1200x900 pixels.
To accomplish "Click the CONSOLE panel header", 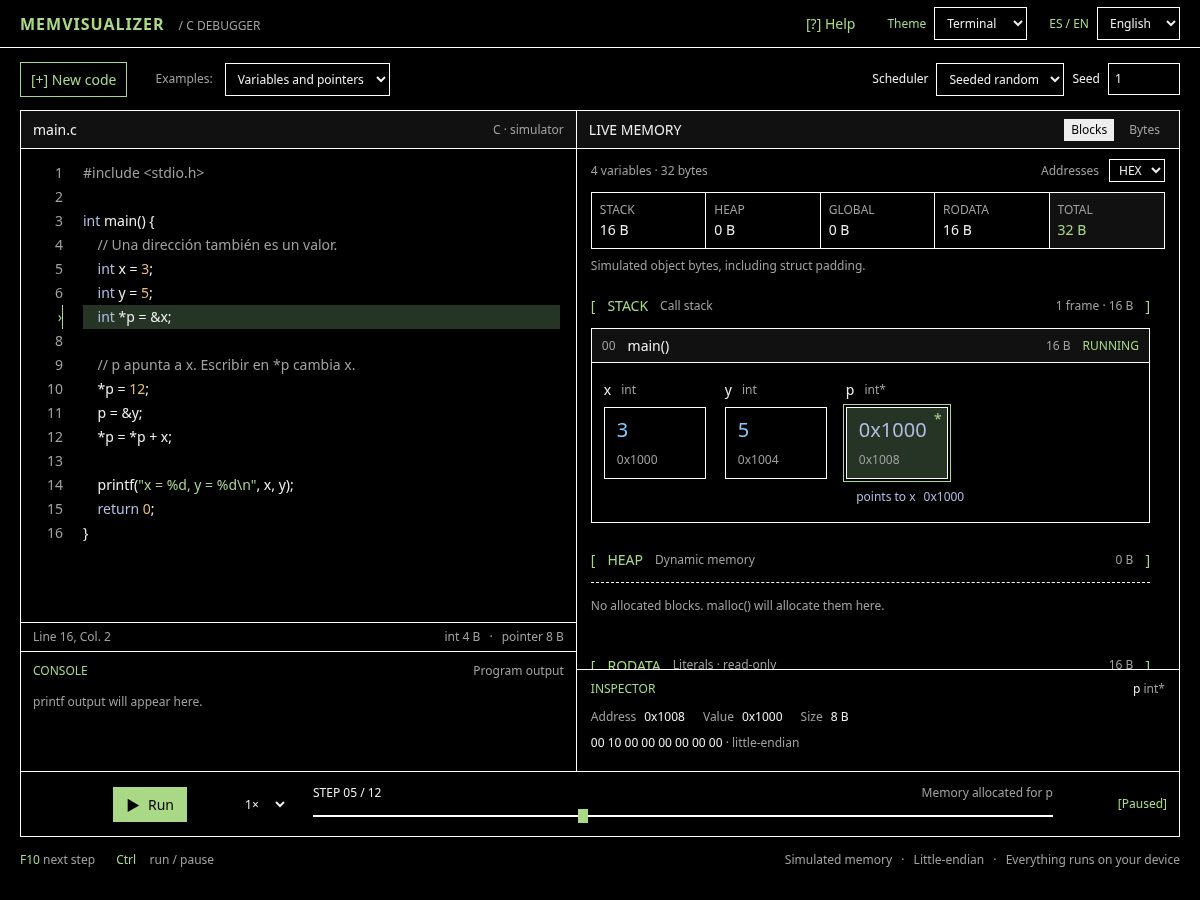I will tap(60, 670).
